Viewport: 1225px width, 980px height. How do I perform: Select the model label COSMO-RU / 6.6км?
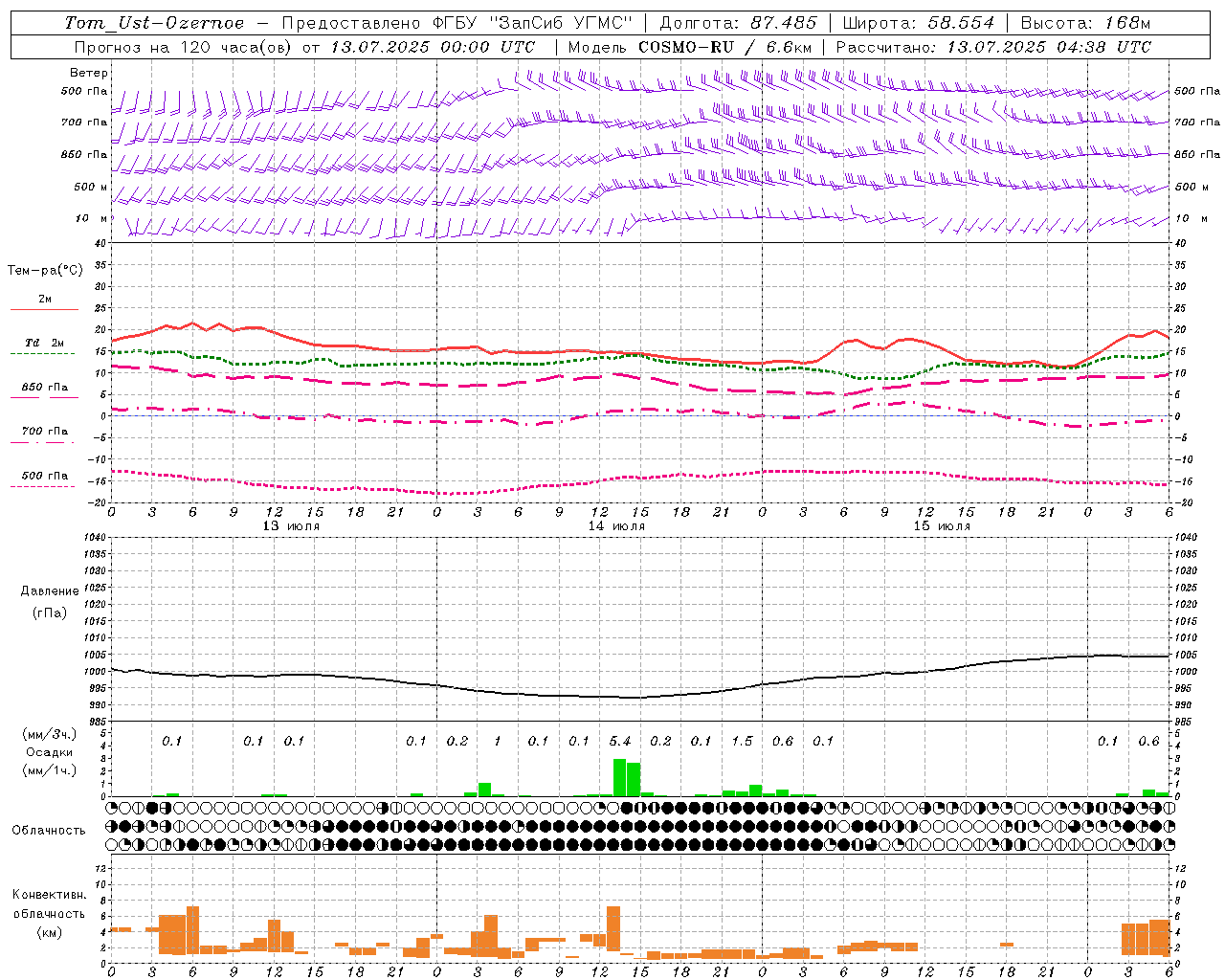click(x=725, y=47)
